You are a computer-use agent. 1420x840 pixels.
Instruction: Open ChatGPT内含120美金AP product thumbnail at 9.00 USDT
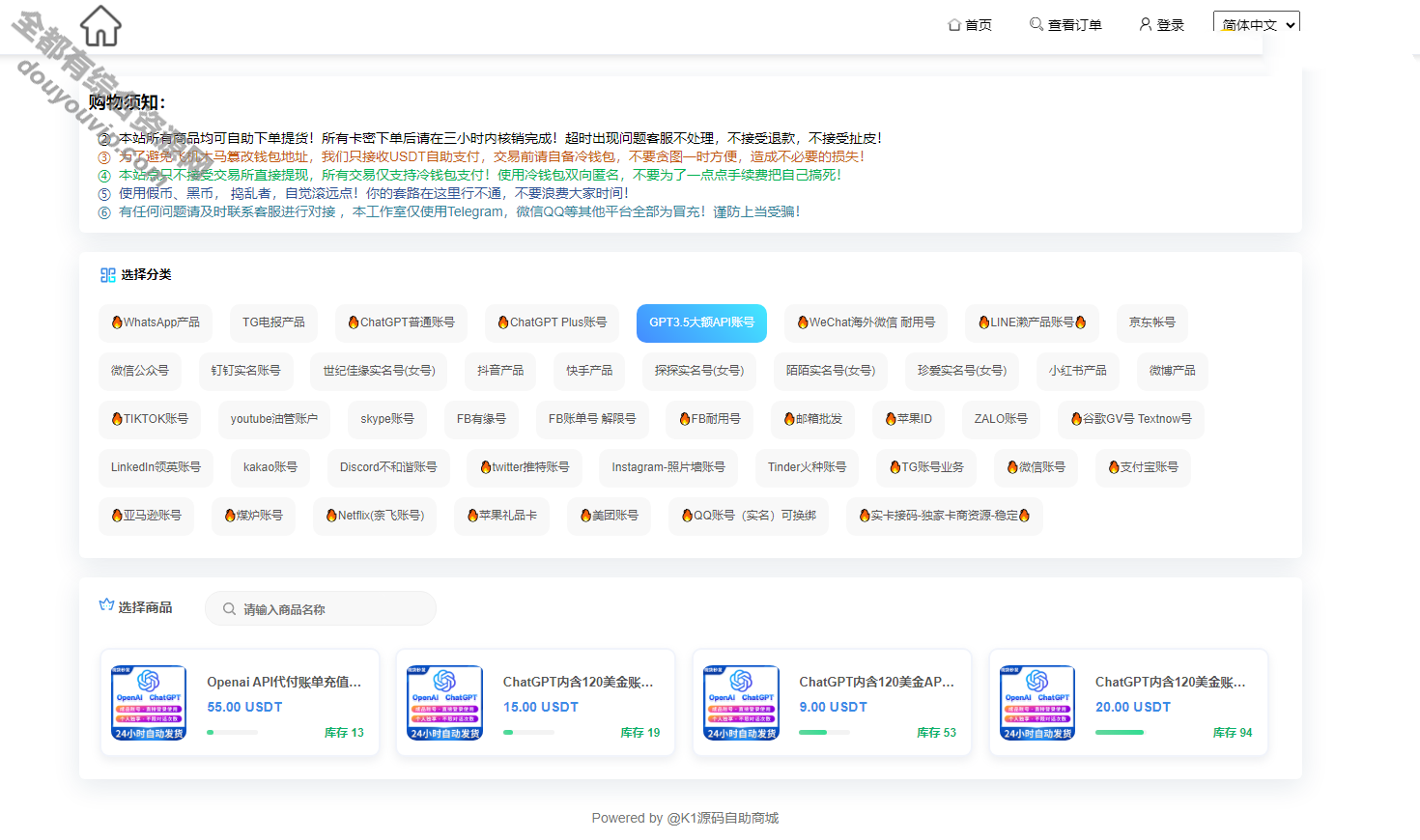742,703
